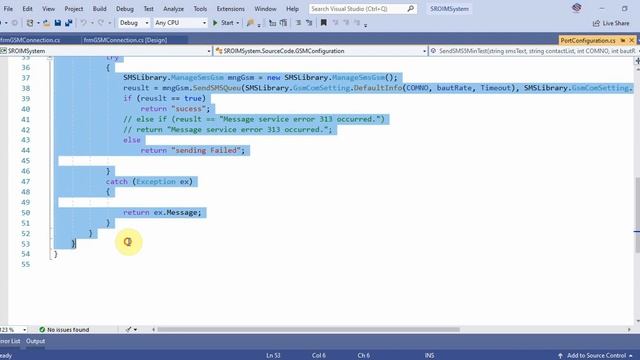Viewport: 640px width, 360px height.
Task: Click the New Project toolbar icon
Action: click(30, 23)
